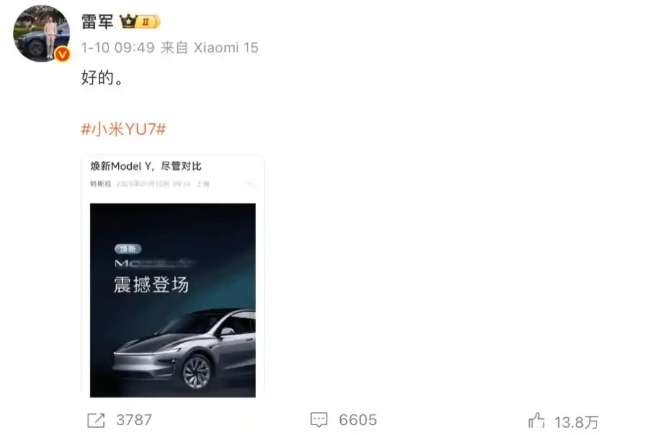Click the orange verified V badge

point(62,54)
